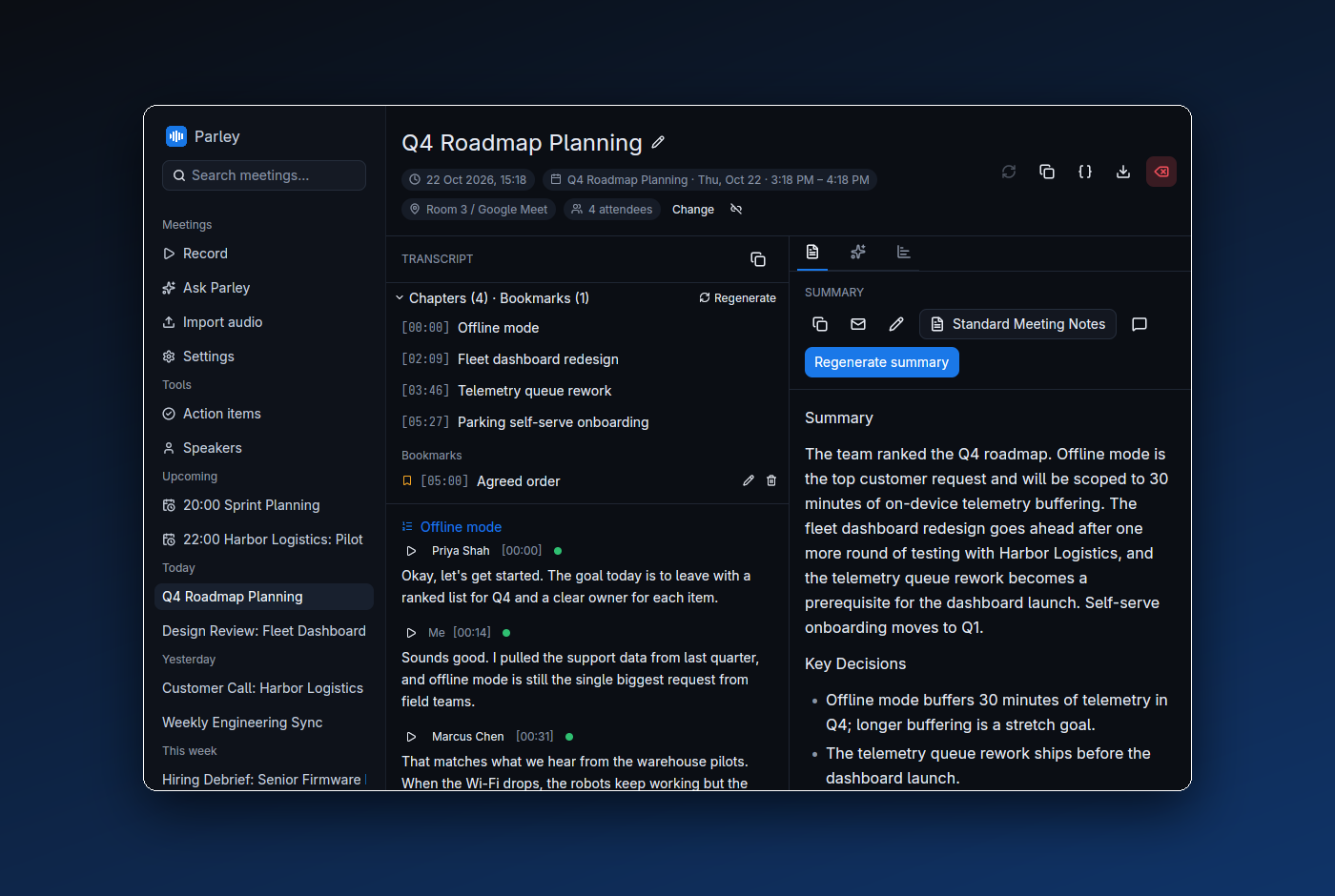
Task: Edit the Agreed order bookmark
Action: pos(749,481)
